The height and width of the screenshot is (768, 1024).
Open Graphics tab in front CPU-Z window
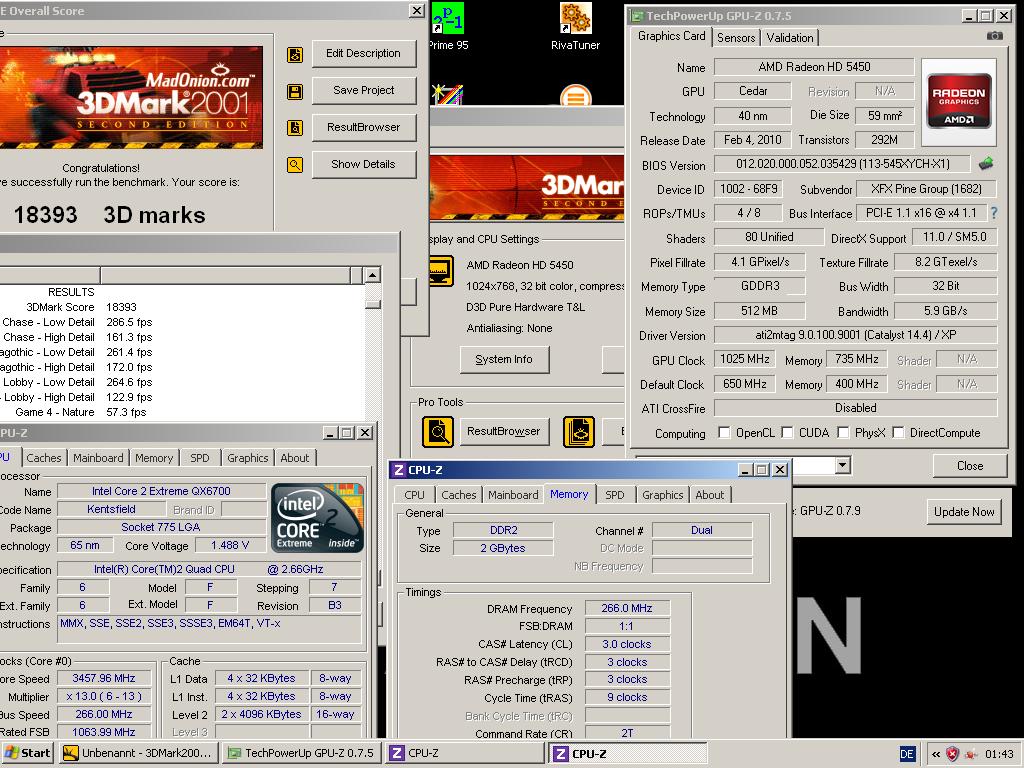tap(662, 495)
